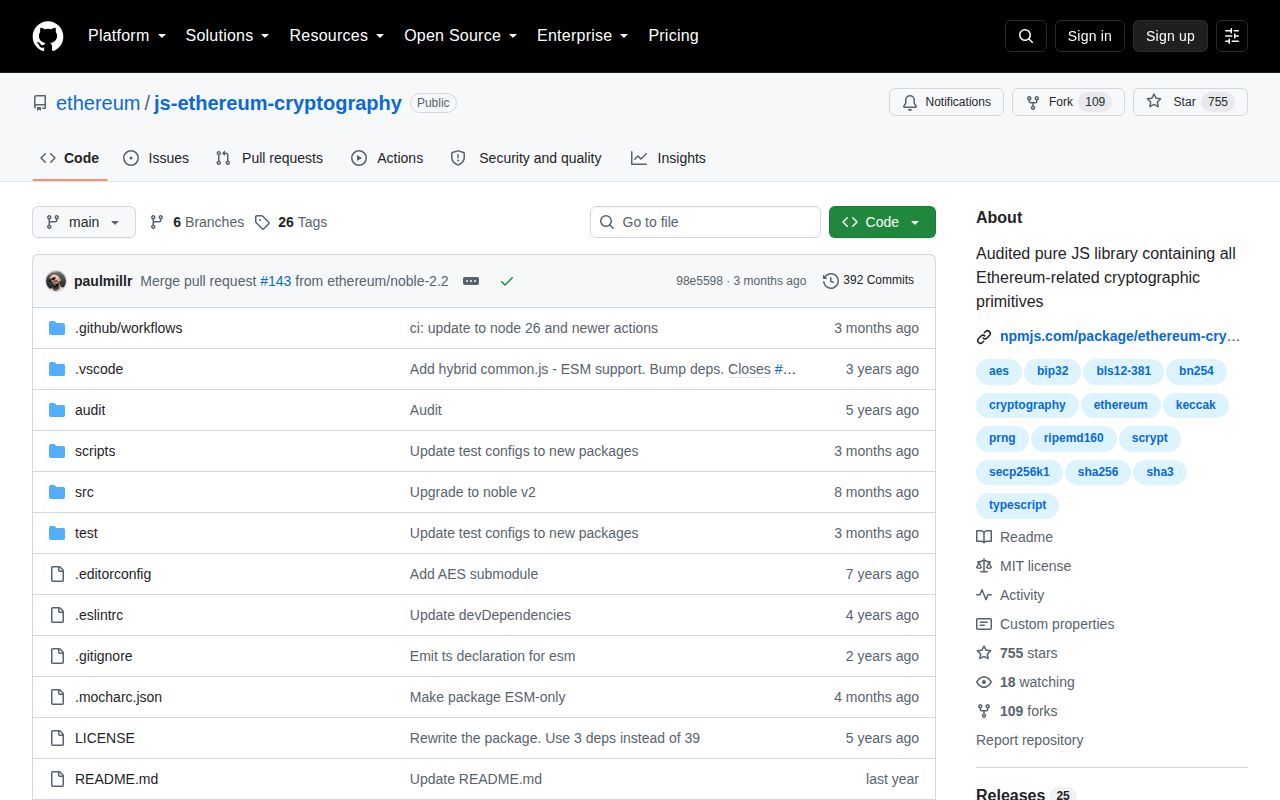The width and height of the screenshot is (1280, 800).
Task: Click the star icon beside 755 stars
Action: click(984, 653)
